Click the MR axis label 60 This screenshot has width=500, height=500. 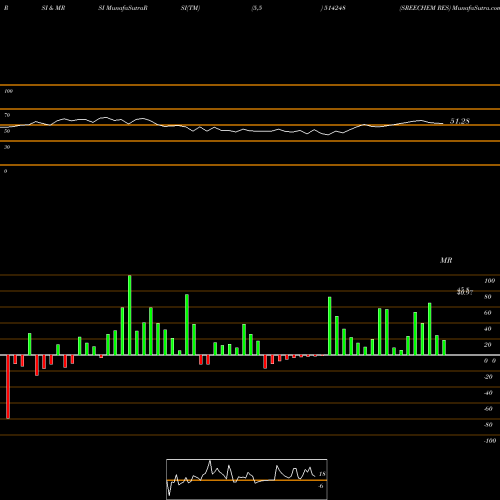487,313
